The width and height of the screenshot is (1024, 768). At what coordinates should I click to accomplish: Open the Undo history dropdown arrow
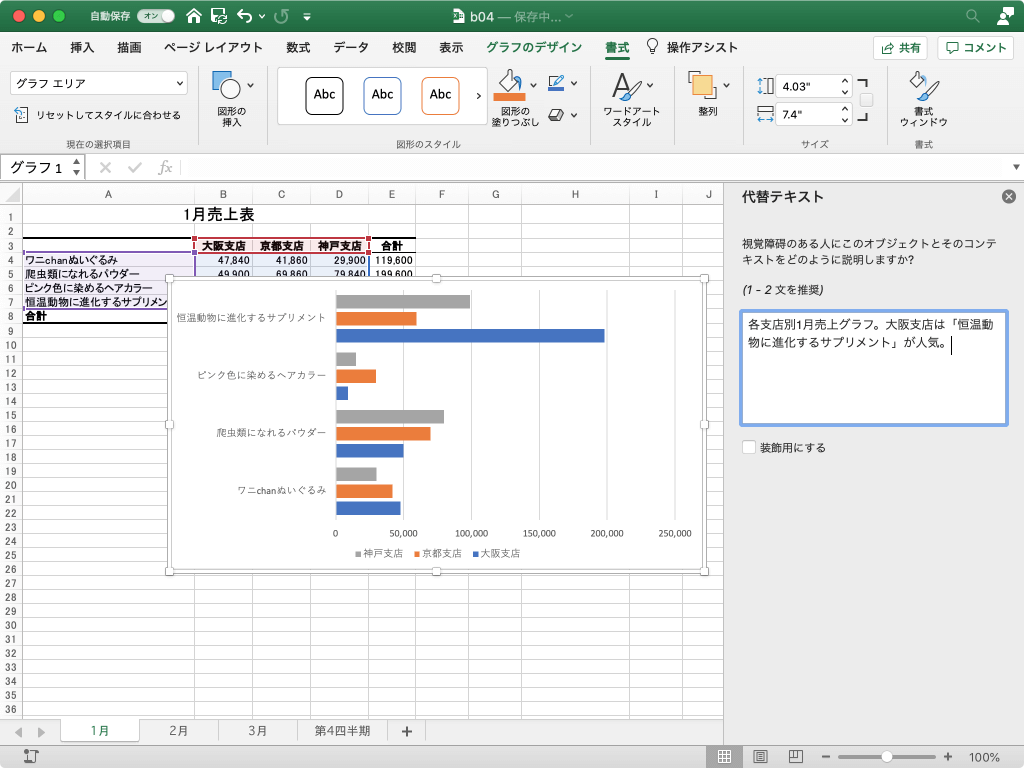pyautogui.click(x=262, y=16)
